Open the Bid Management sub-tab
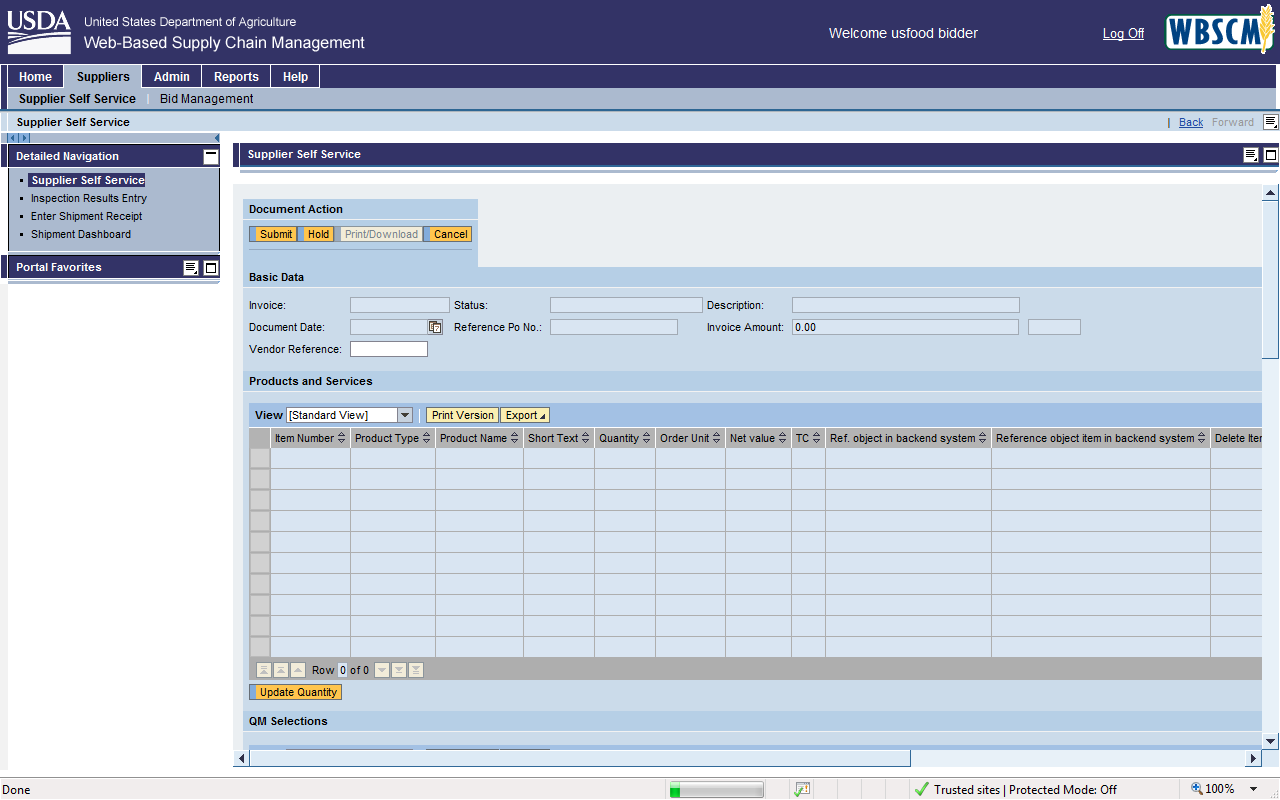Screen dimensions: 1280x800 click(206, 99)
